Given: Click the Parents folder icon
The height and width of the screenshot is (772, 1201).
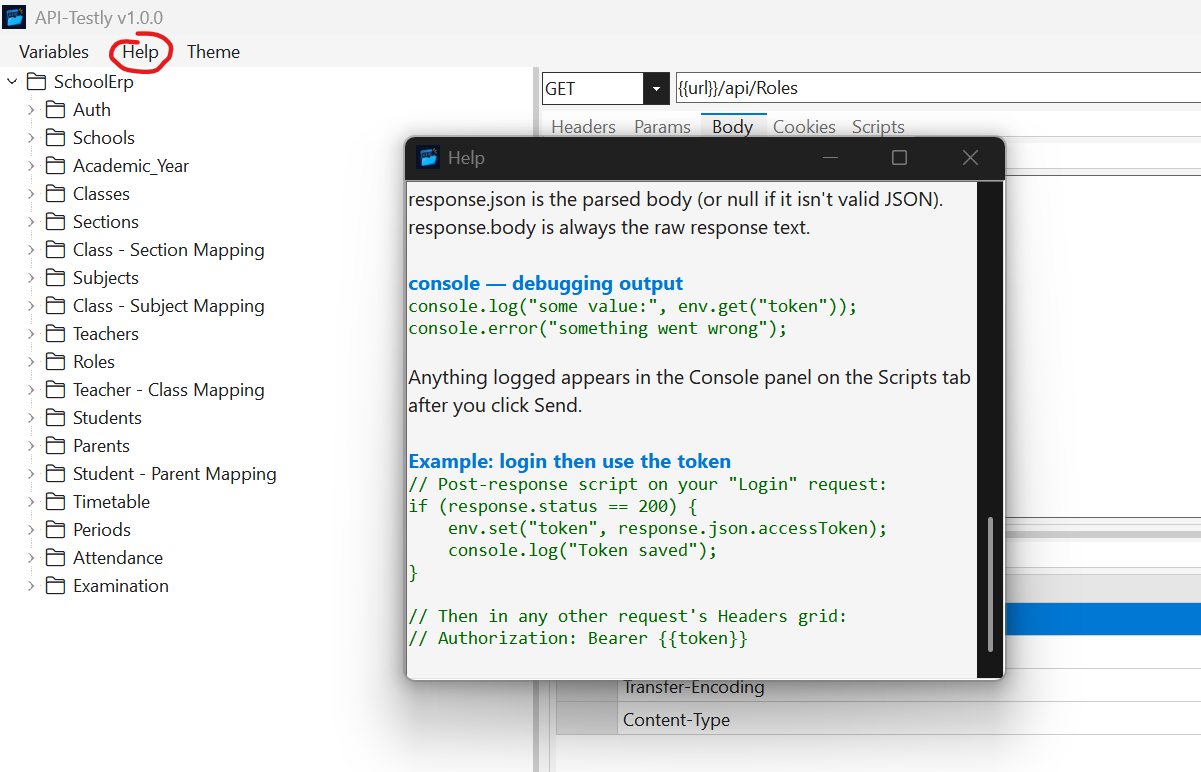Looking at the screenshot, I should click(x=56, y=445).
